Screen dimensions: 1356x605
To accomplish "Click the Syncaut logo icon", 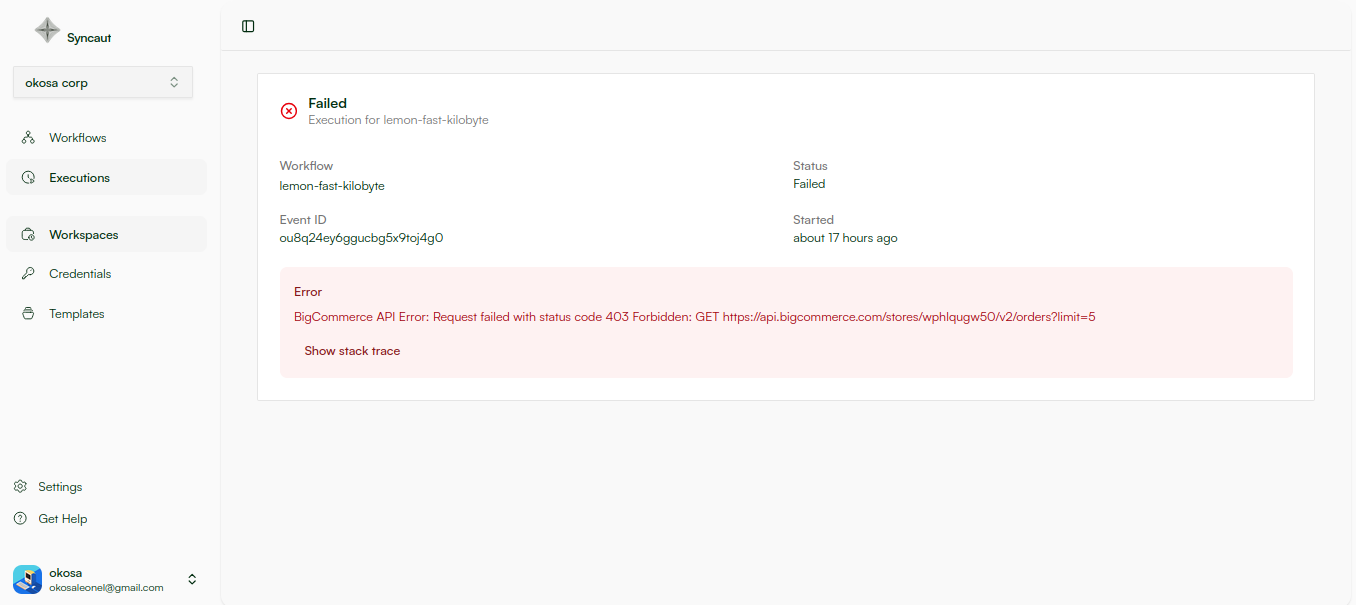I will (x=47, y=30).
